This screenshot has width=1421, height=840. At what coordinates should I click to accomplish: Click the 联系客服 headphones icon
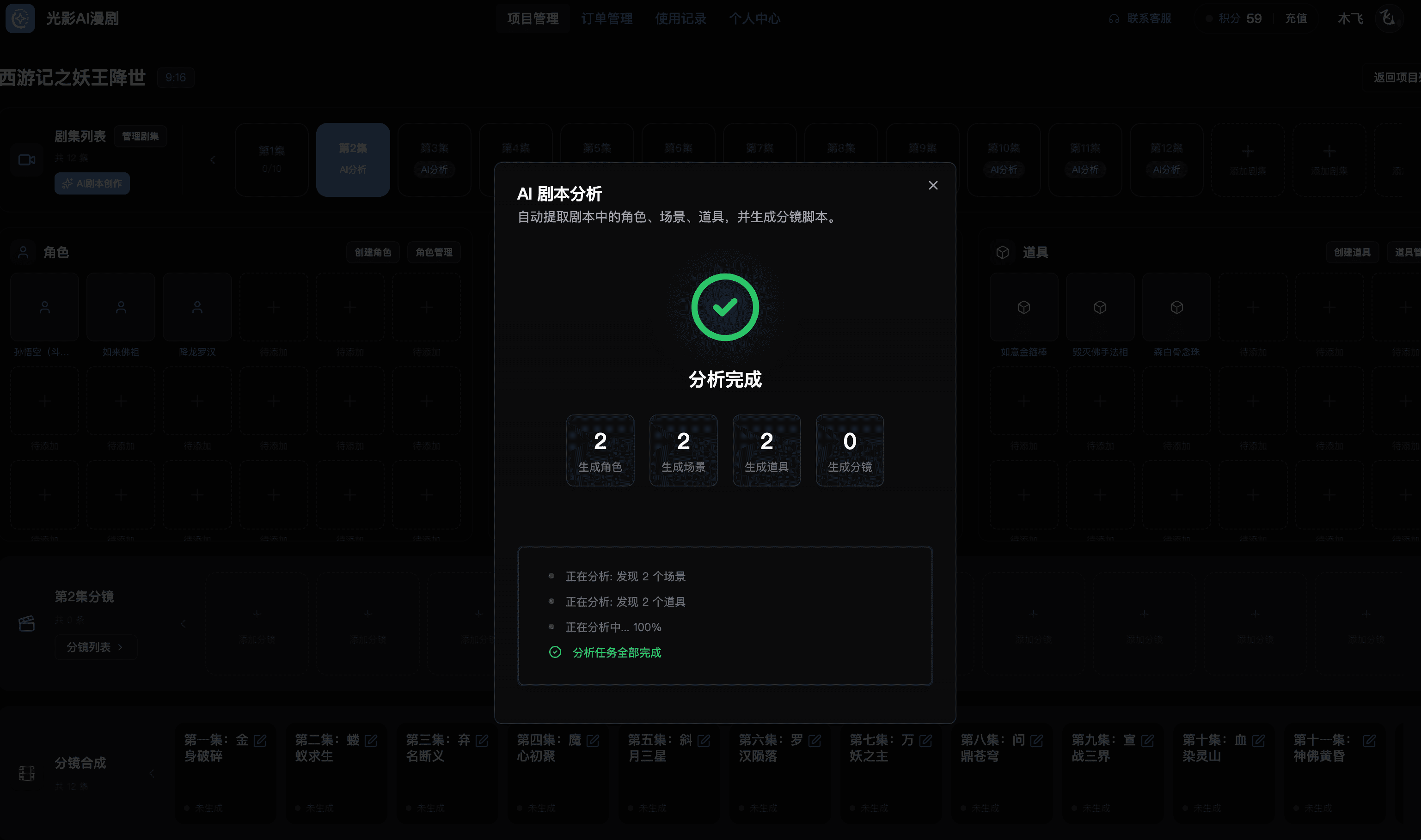click(x=1113, y=18)
